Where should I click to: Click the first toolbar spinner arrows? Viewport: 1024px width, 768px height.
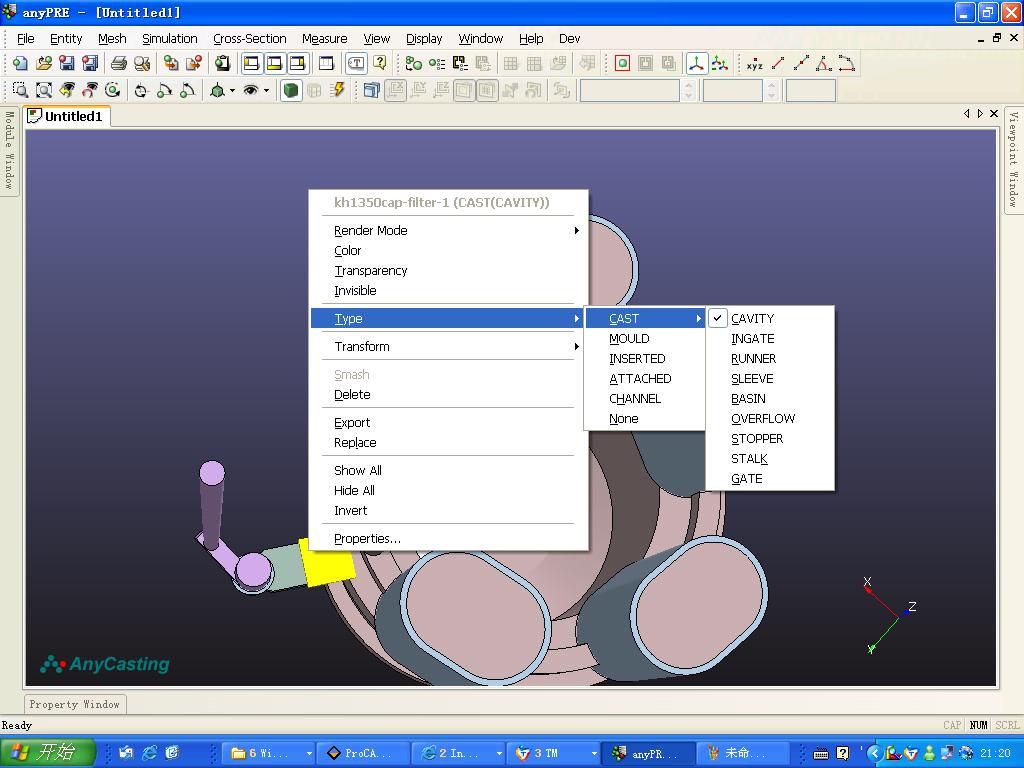[x=688, y=90]
